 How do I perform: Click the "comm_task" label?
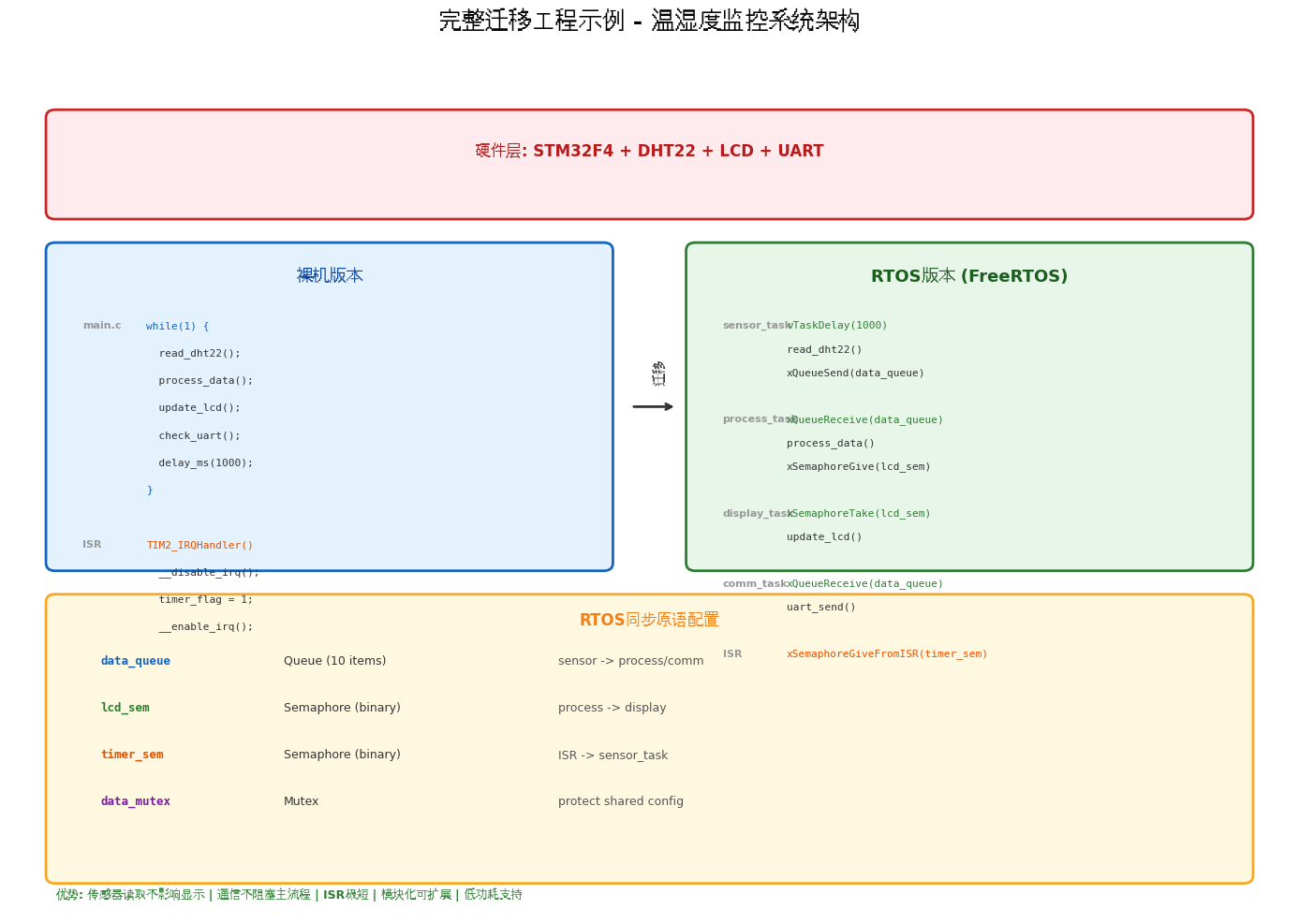[754, 583]
